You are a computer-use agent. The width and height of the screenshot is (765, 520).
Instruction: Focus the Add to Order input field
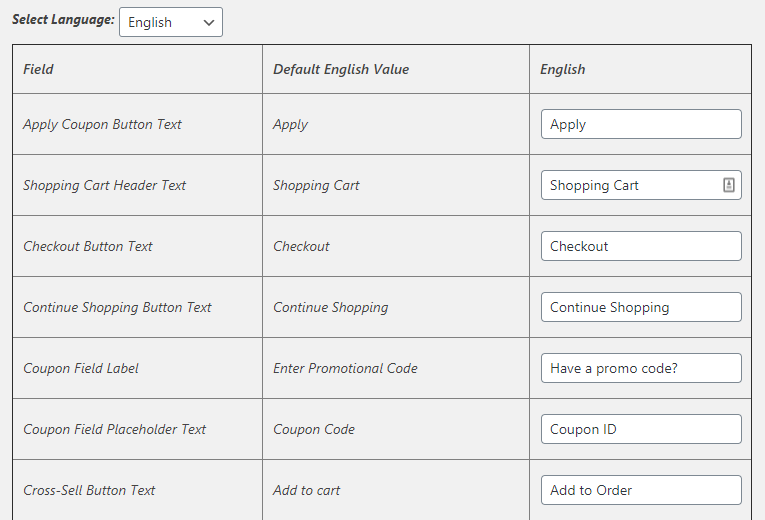point(641,490)
